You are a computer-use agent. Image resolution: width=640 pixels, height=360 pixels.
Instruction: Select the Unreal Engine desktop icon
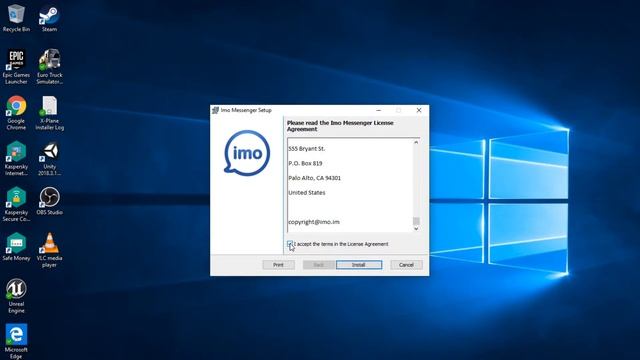[x=16, y=296]
